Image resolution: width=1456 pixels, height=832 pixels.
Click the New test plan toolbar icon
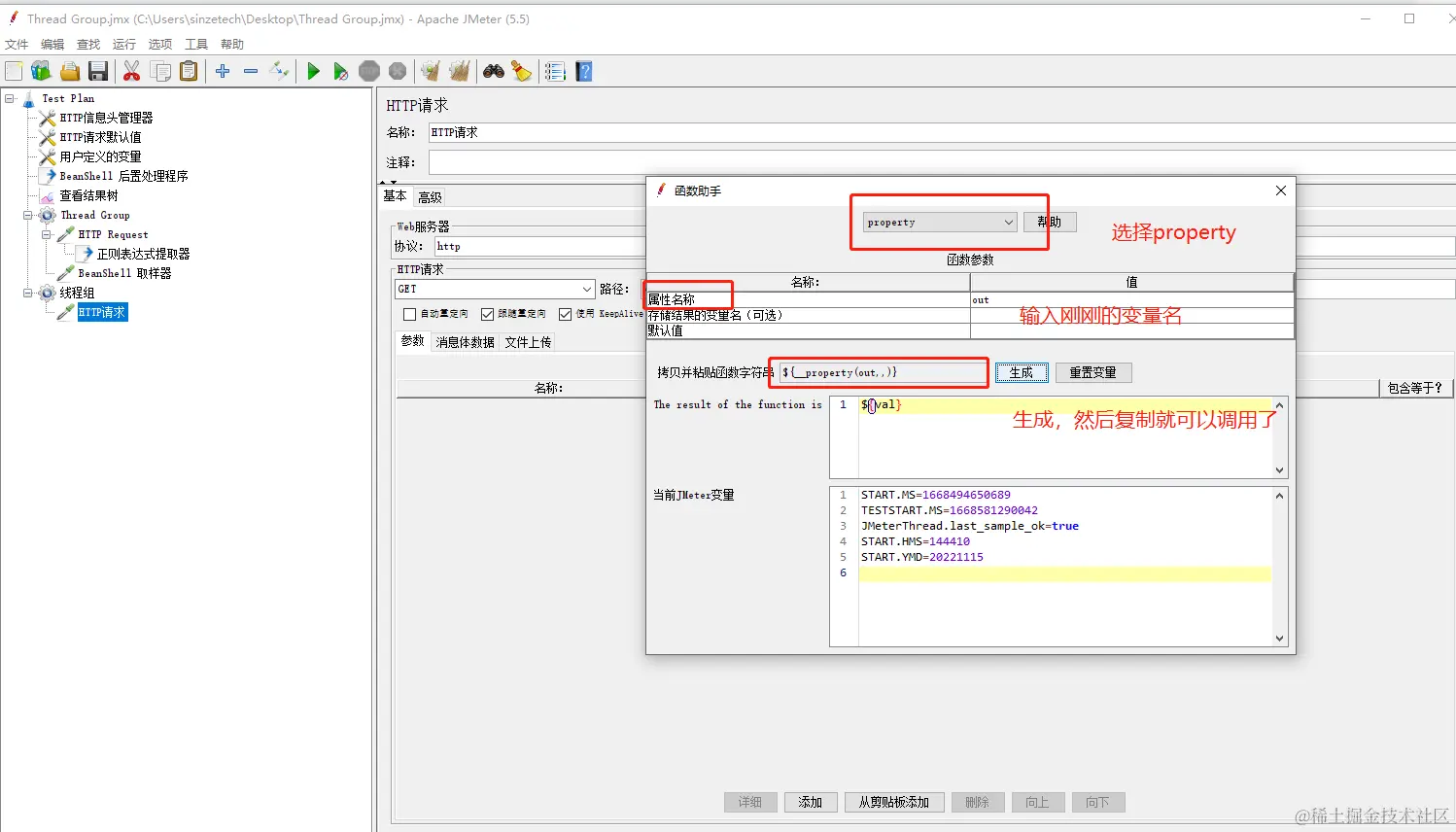(14, 71)
